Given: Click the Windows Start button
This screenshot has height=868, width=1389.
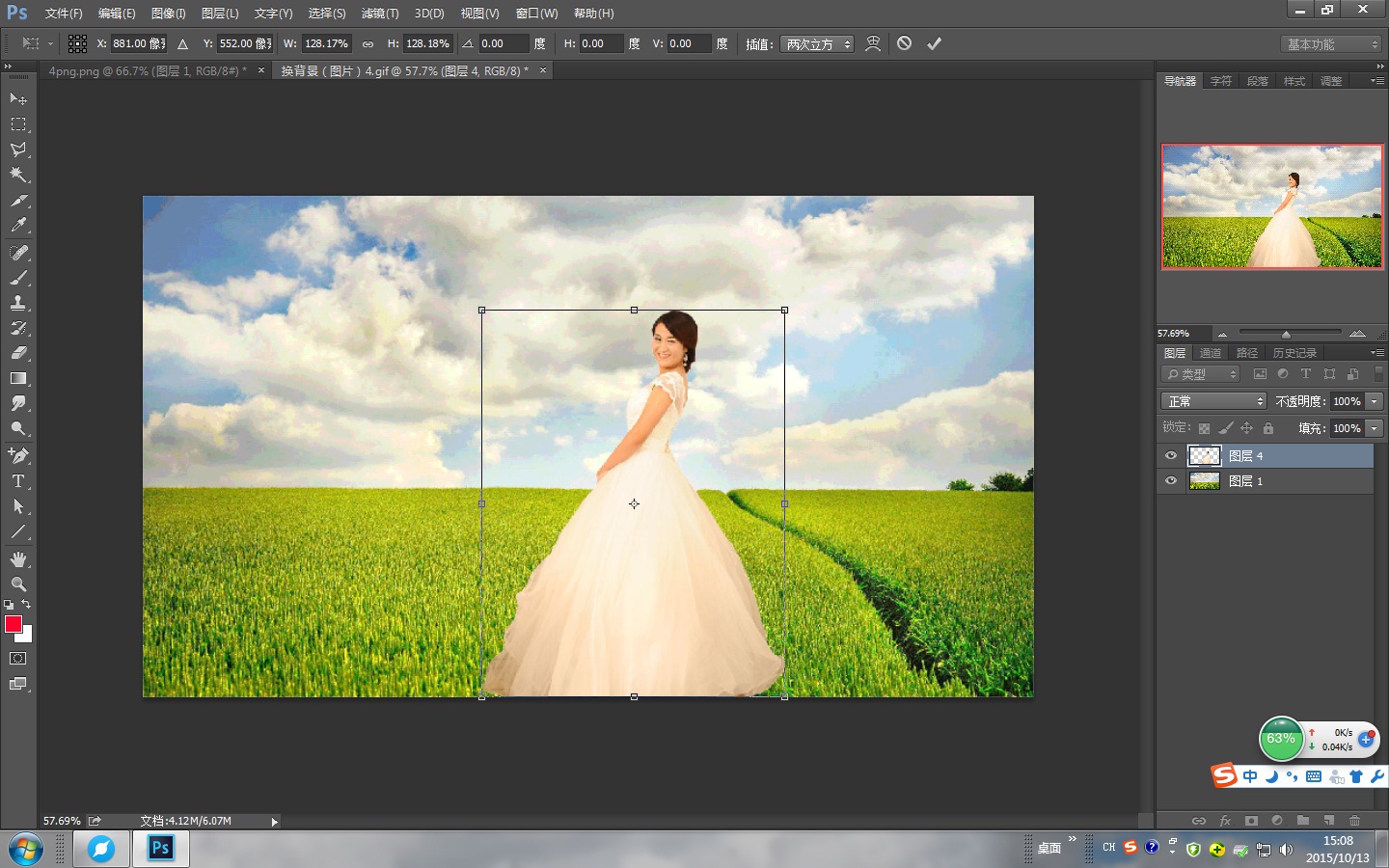Looking at the screenshot, I should click(26, 849).
